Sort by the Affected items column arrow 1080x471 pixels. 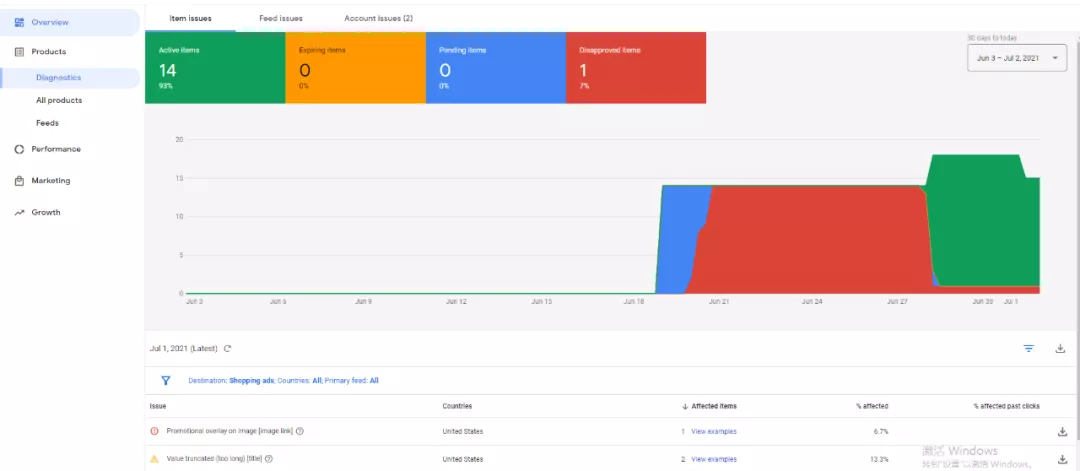[x=684, y=407]
